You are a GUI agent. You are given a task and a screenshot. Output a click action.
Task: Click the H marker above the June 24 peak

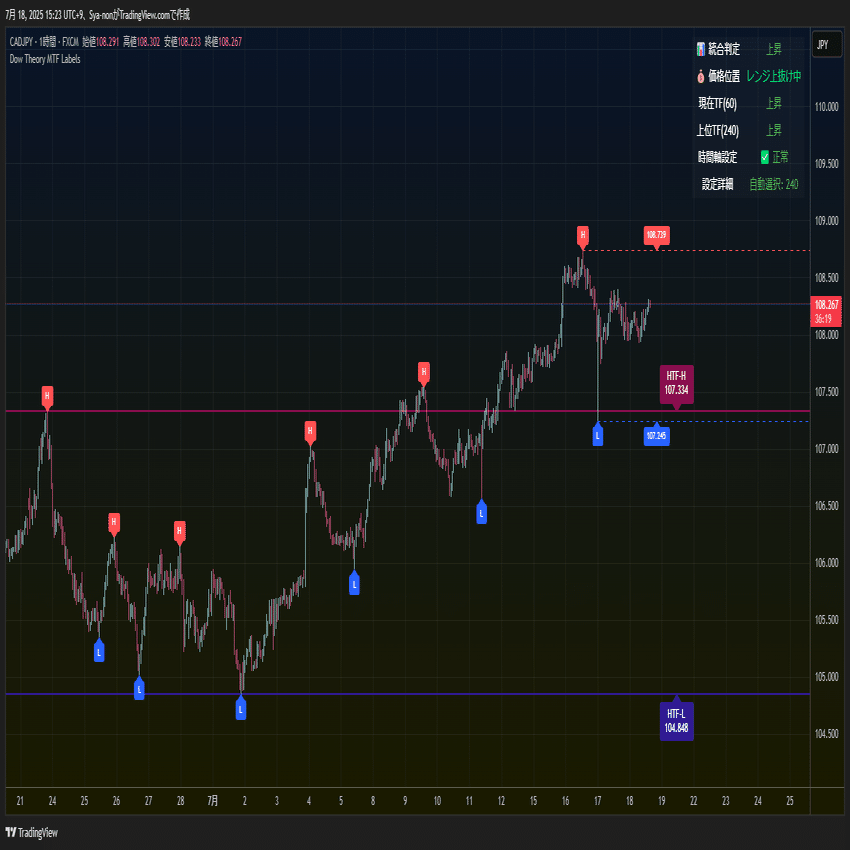point(47,396)
